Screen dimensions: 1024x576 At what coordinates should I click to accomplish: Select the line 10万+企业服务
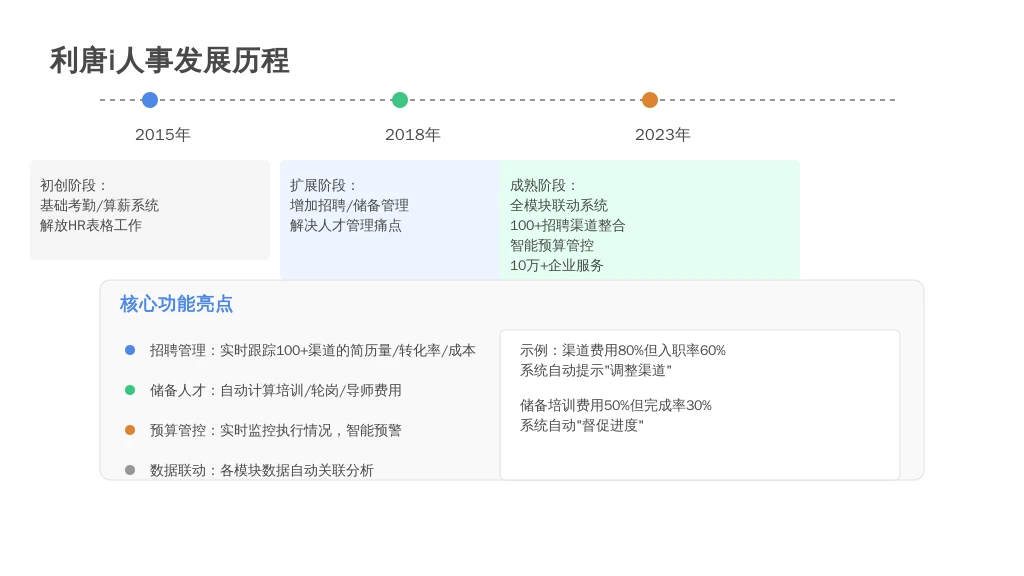(x=556, y=266)
